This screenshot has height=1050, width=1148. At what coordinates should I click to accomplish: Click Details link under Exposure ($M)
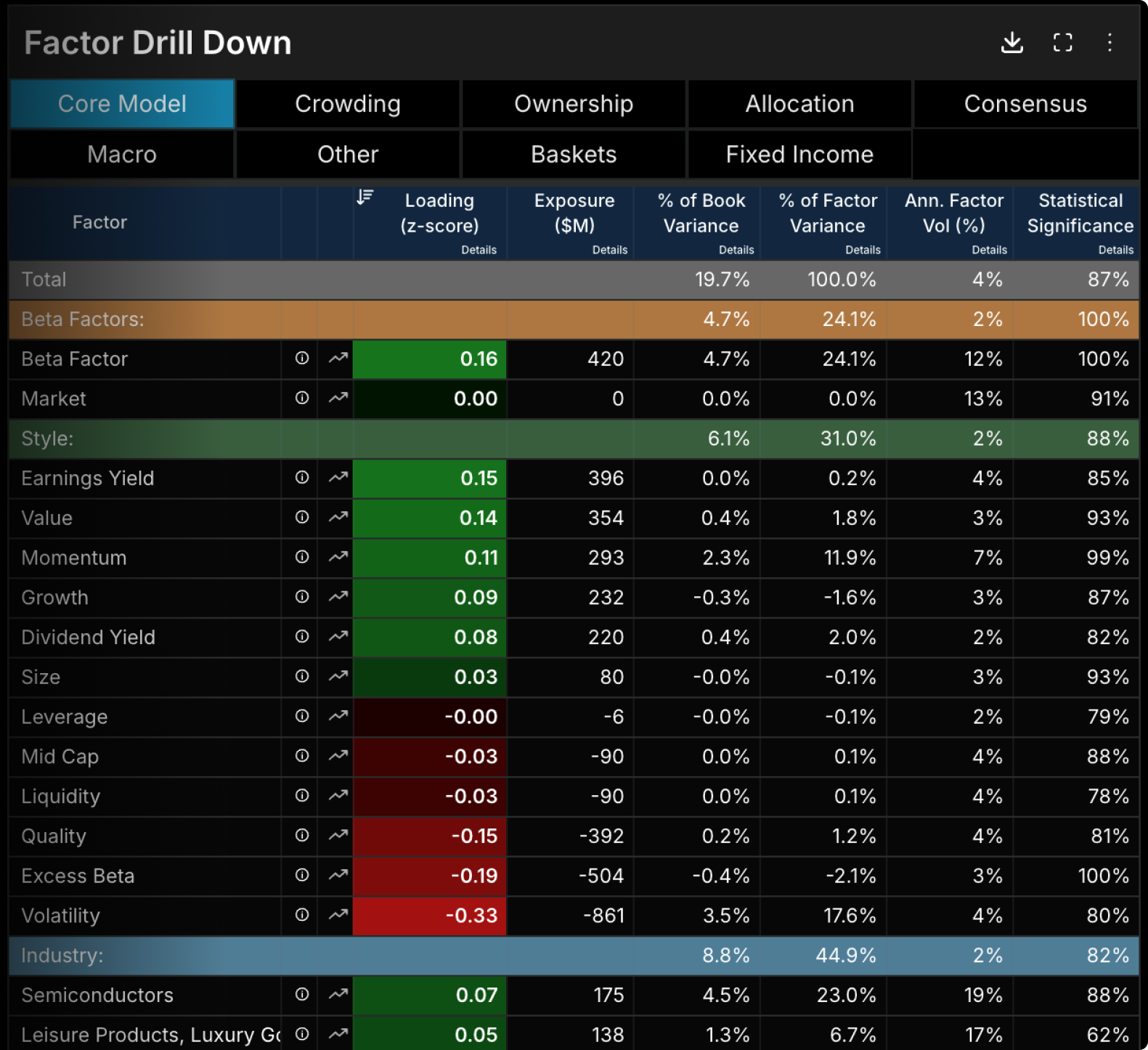coord(610,250)
